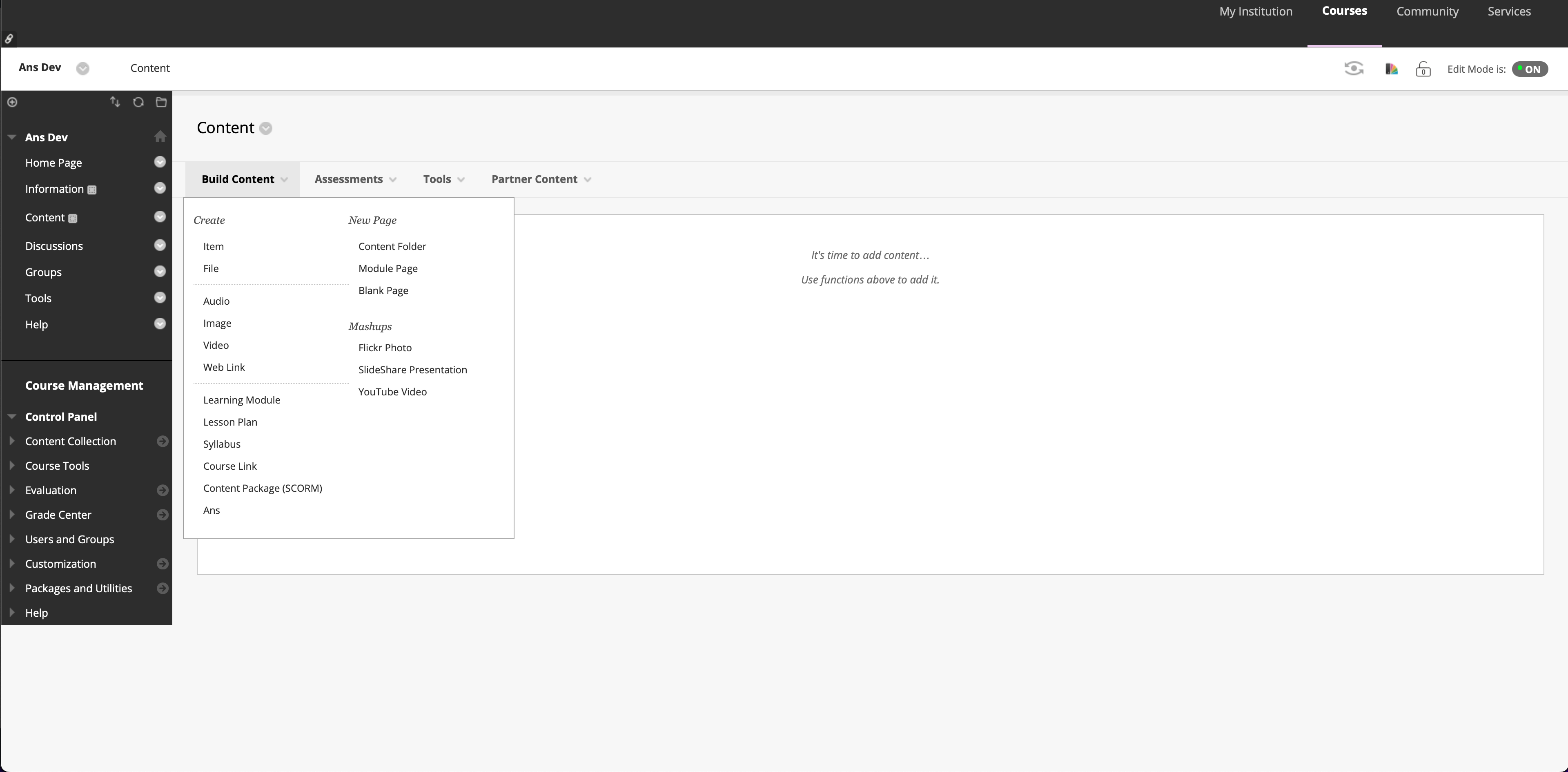This screenshot has height=772, width=1568.
Task: Go to My Institution tab
Action: [1256, 11]
